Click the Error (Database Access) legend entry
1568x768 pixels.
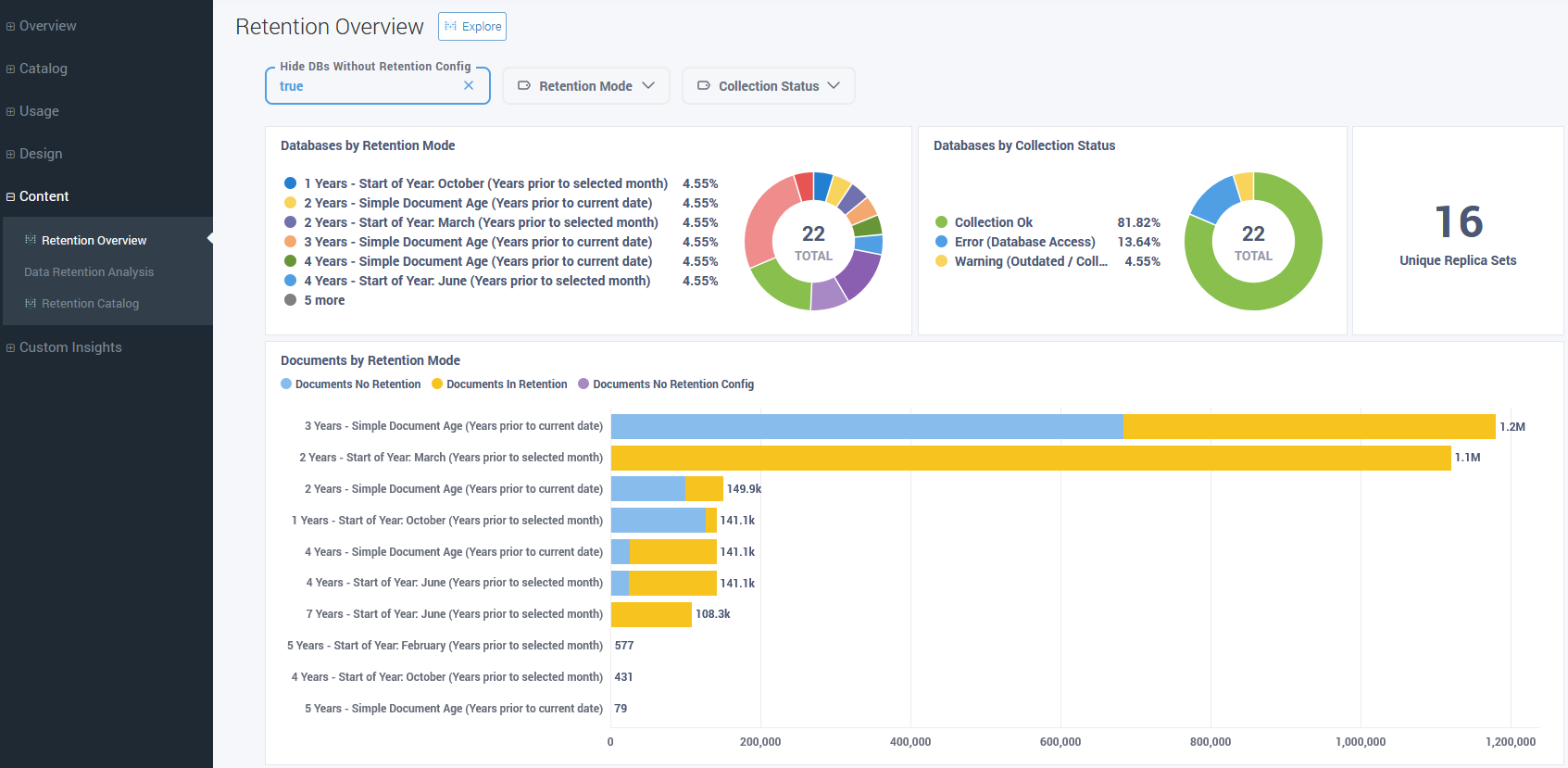tap(1024, 242)
